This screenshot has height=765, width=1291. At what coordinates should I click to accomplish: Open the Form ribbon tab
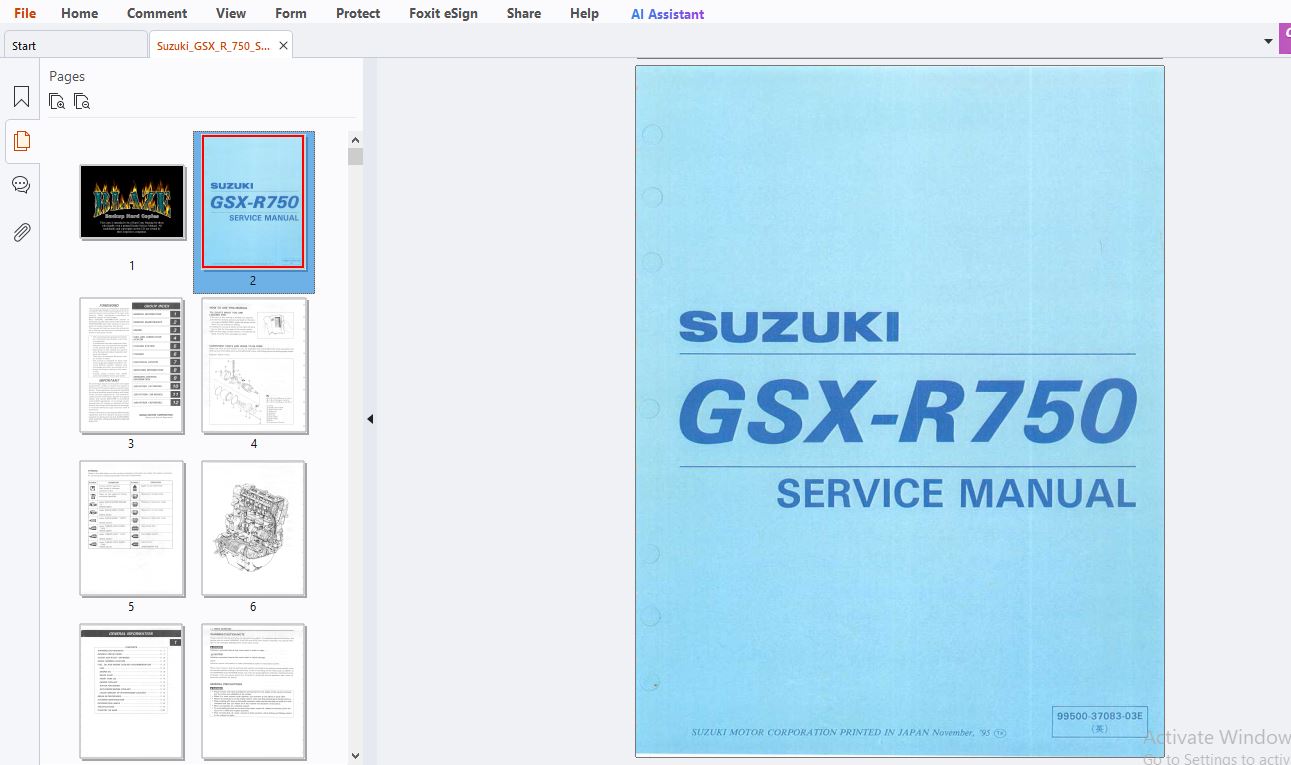point(291,13)
